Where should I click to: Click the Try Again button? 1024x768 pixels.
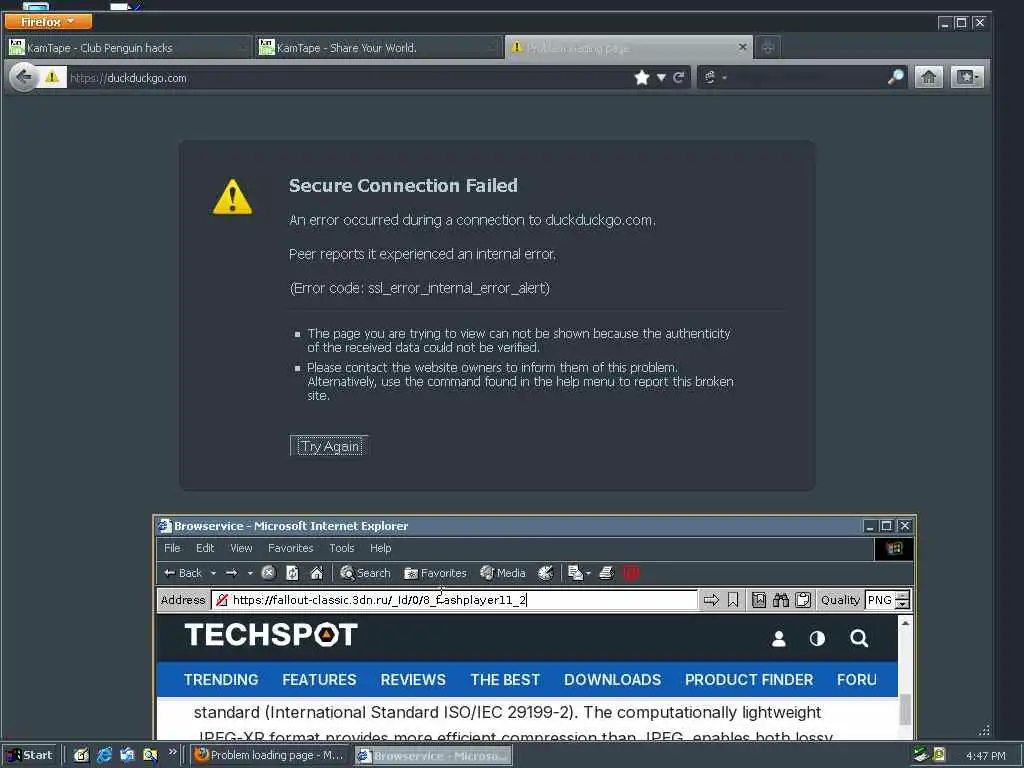[329, 446]
